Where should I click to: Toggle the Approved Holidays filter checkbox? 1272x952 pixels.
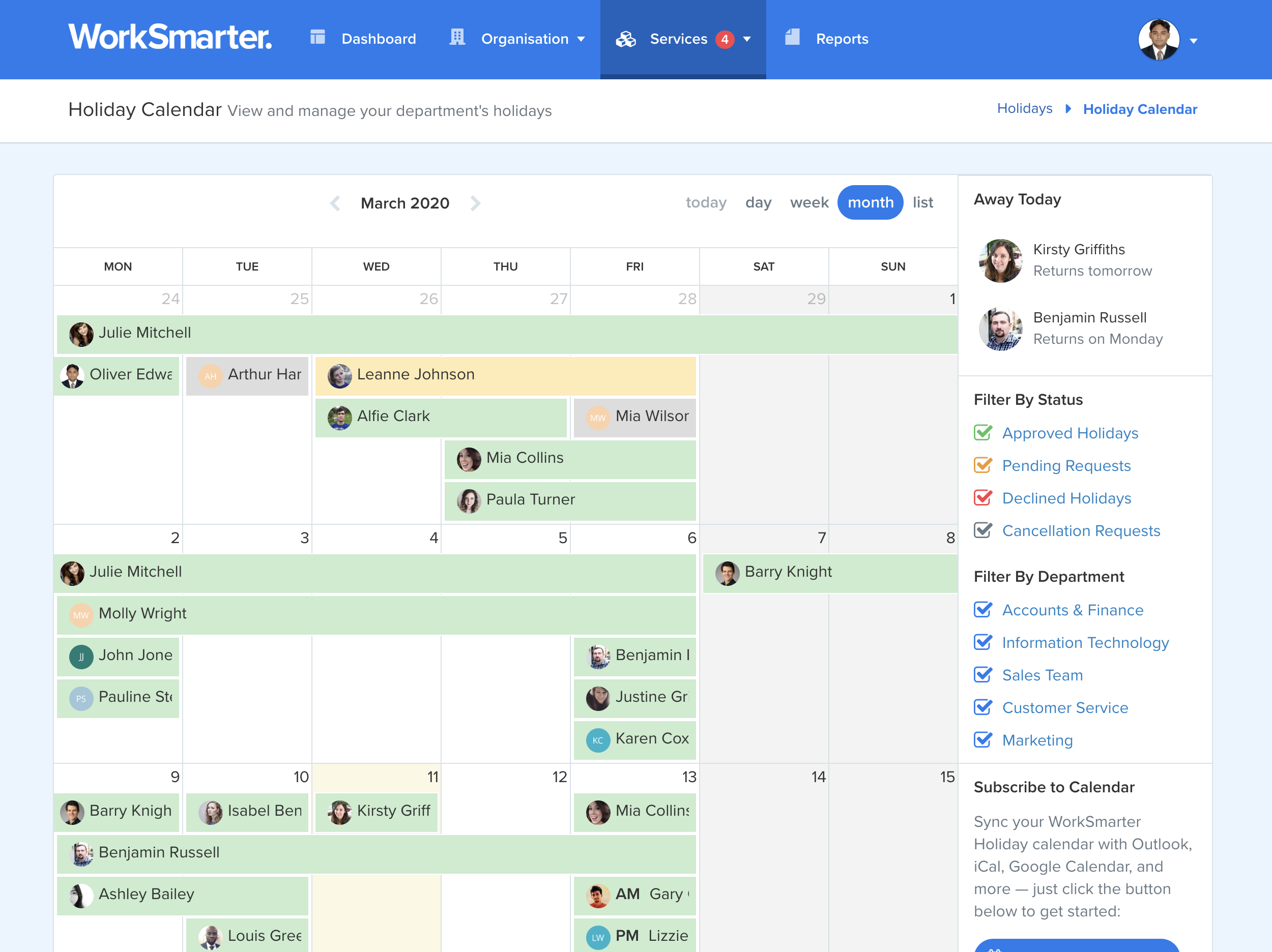click(983, 432)
